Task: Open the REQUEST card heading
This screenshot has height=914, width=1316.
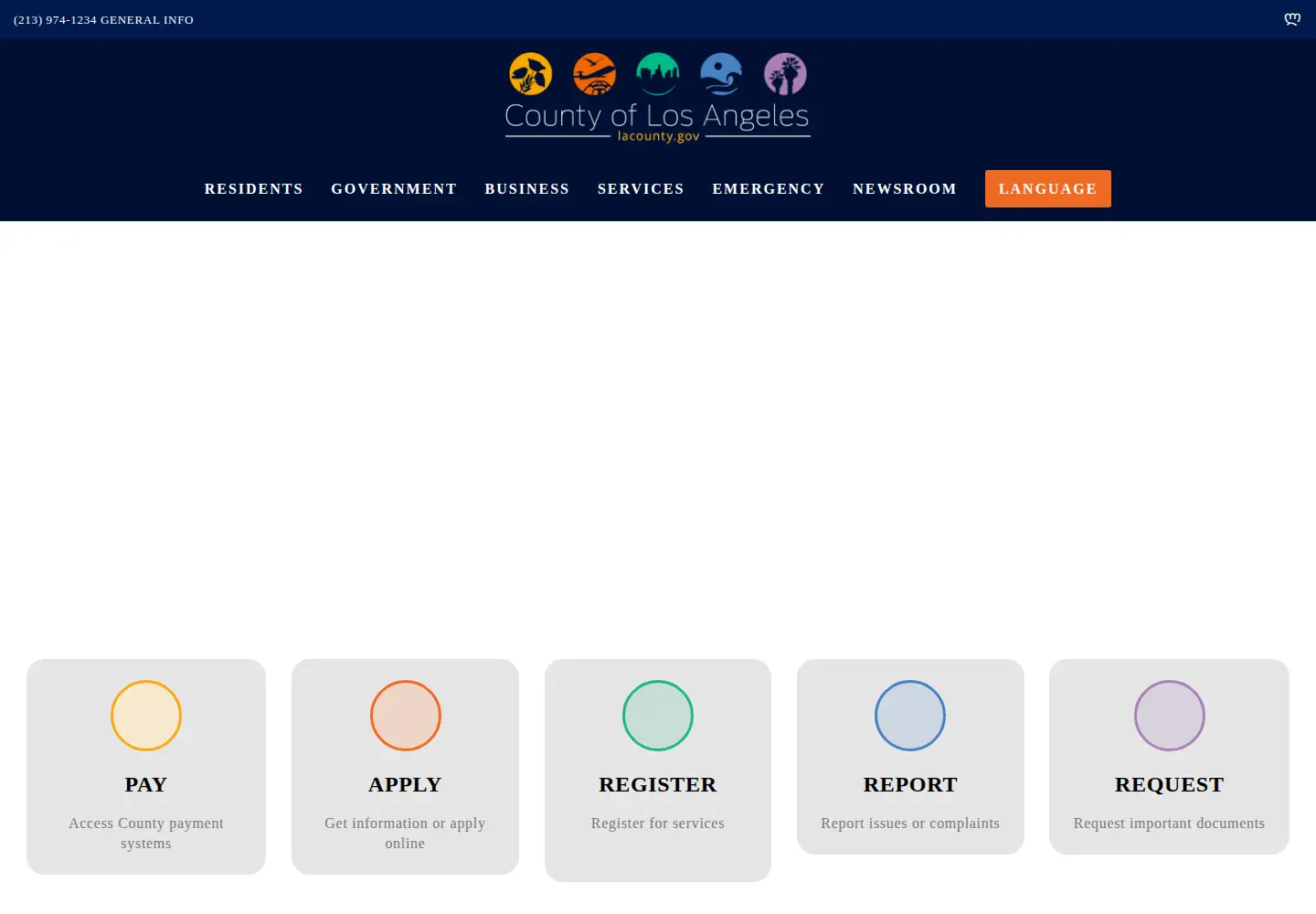Action: [x=1170, y=785]
